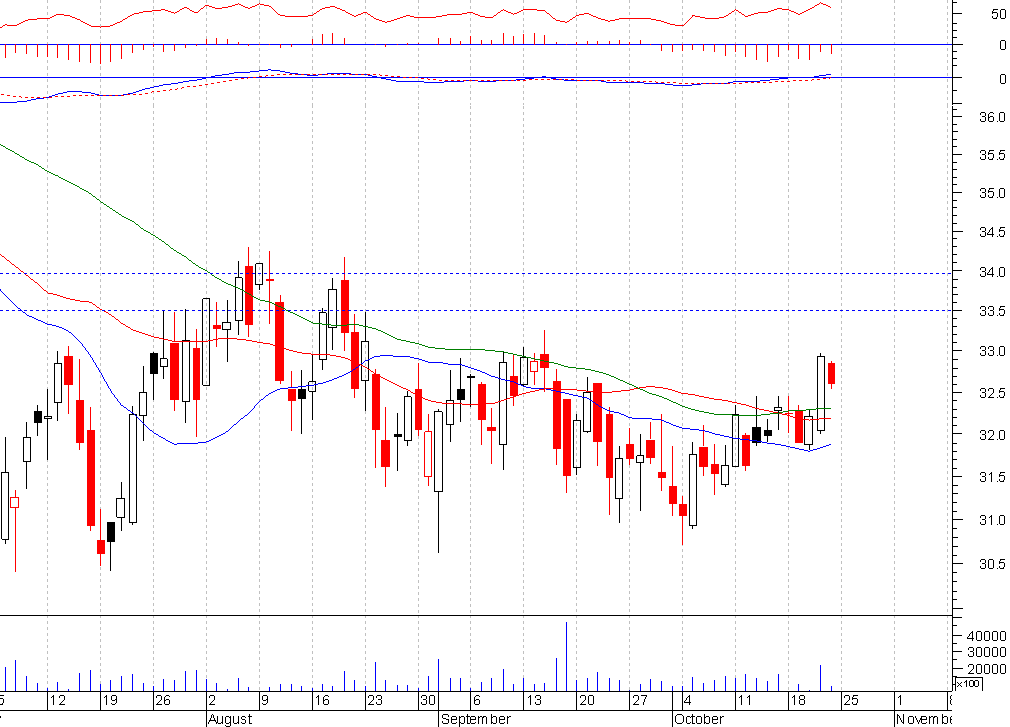Select the 32.5 price axis label
Screen dimensions: 1010x727
click(992, 393)
